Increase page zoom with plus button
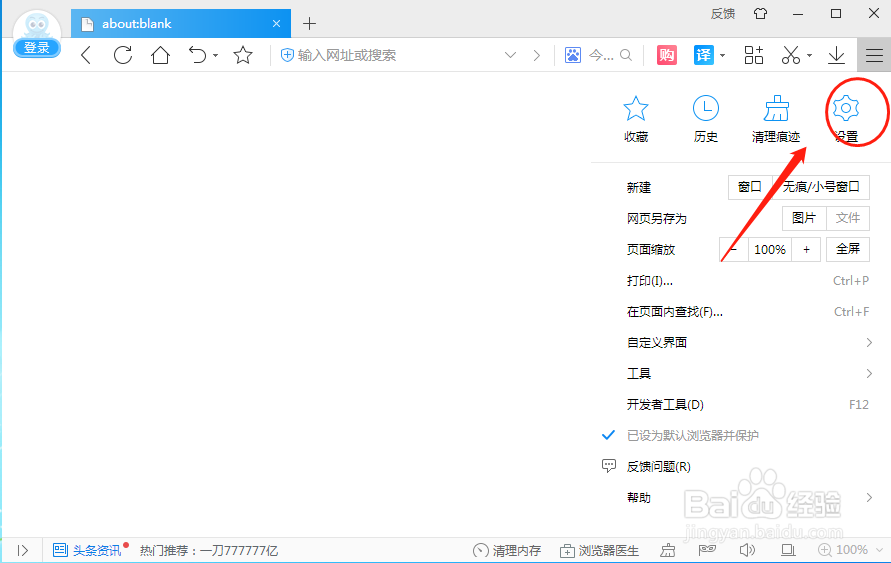The image size is (891, 563). pos(806,249)
